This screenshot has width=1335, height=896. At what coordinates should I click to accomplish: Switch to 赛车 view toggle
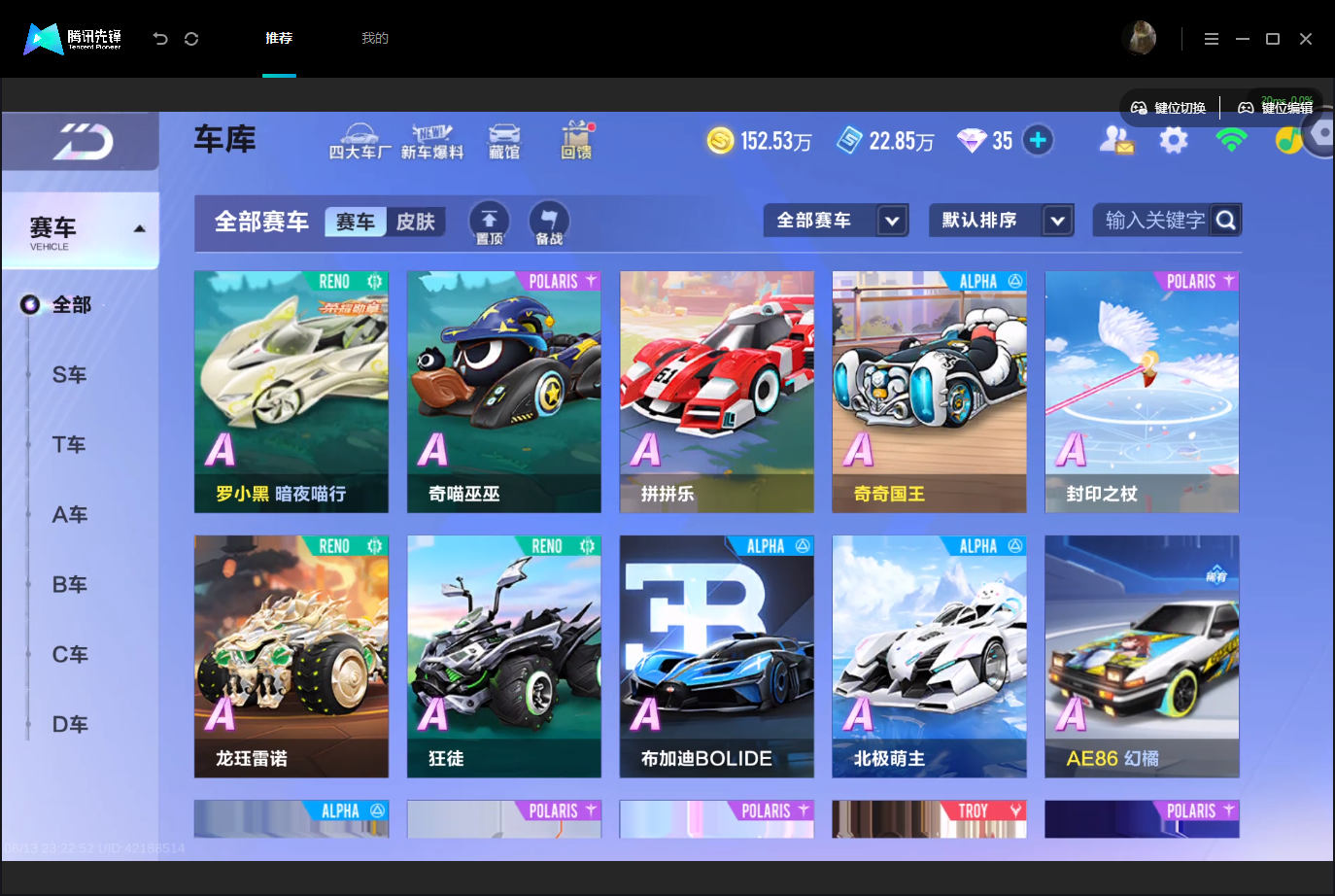[x=356, y=222]
